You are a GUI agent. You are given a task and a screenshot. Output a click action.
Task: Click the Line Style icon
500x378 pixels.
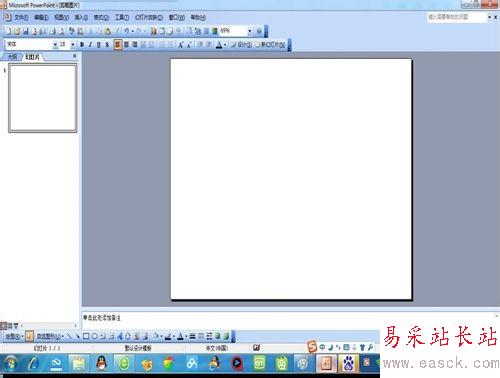point(192,336)
